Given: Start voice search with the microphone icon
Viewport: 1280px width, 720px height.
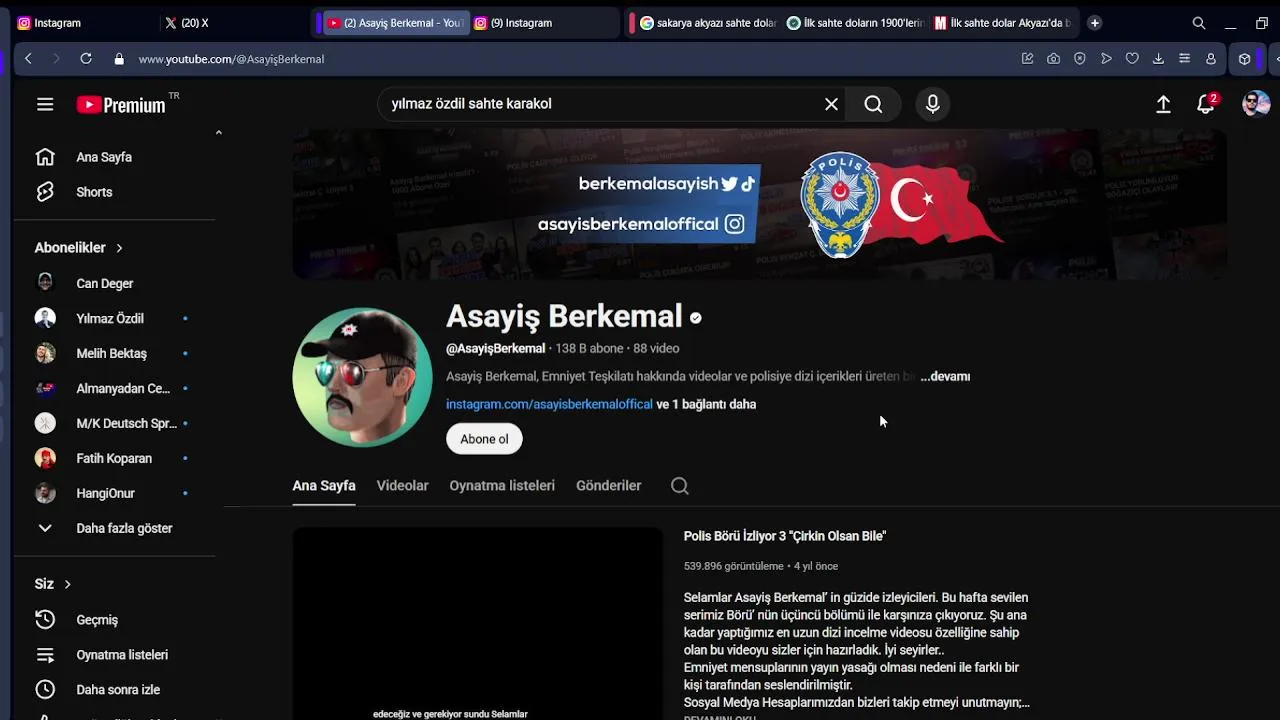Looking at the screenshot, I should pyautogui.click(x=933, y=104).
